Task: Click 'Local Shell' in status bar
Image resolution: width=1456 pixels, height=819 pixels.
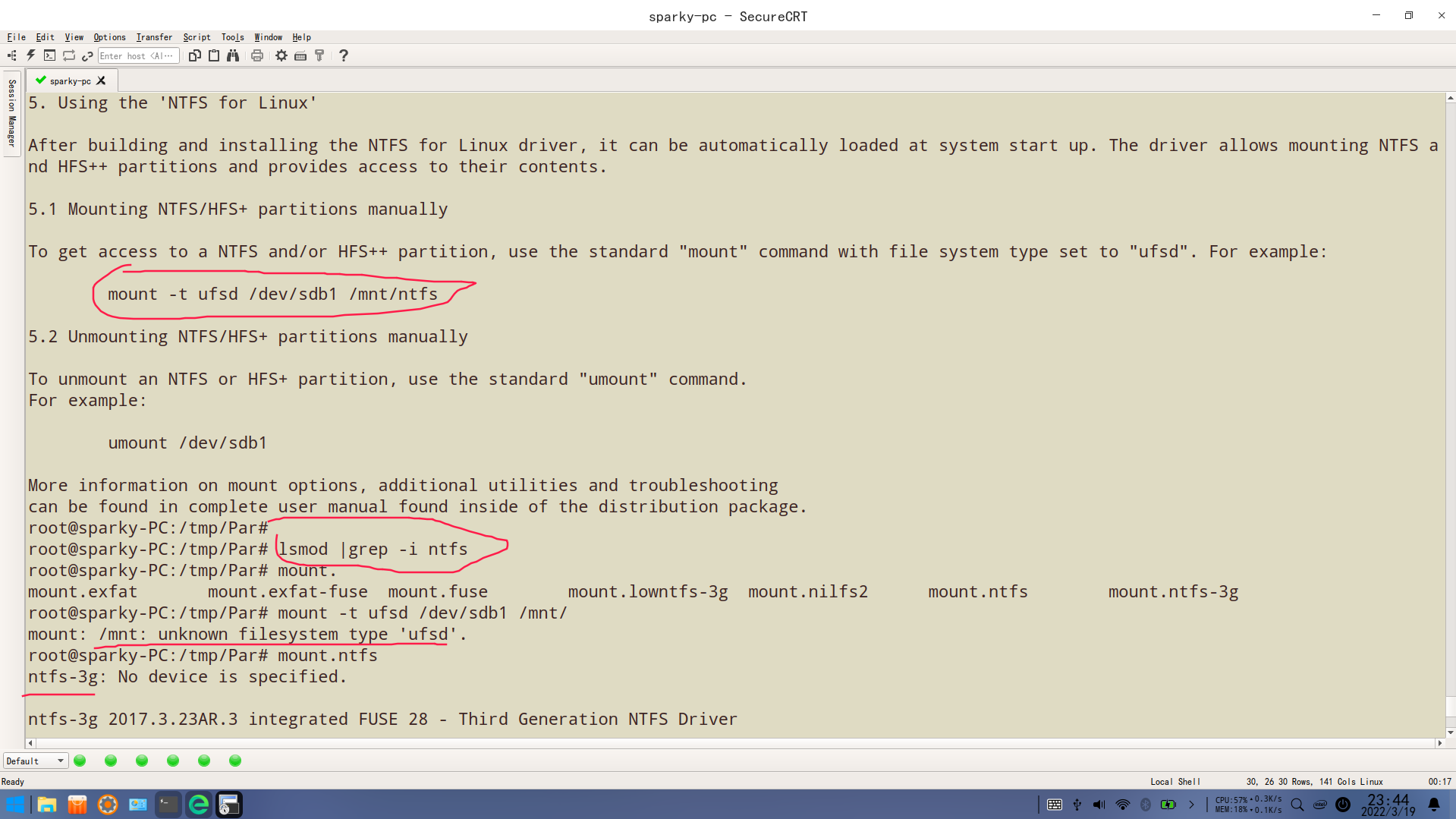Action: 1175,782
